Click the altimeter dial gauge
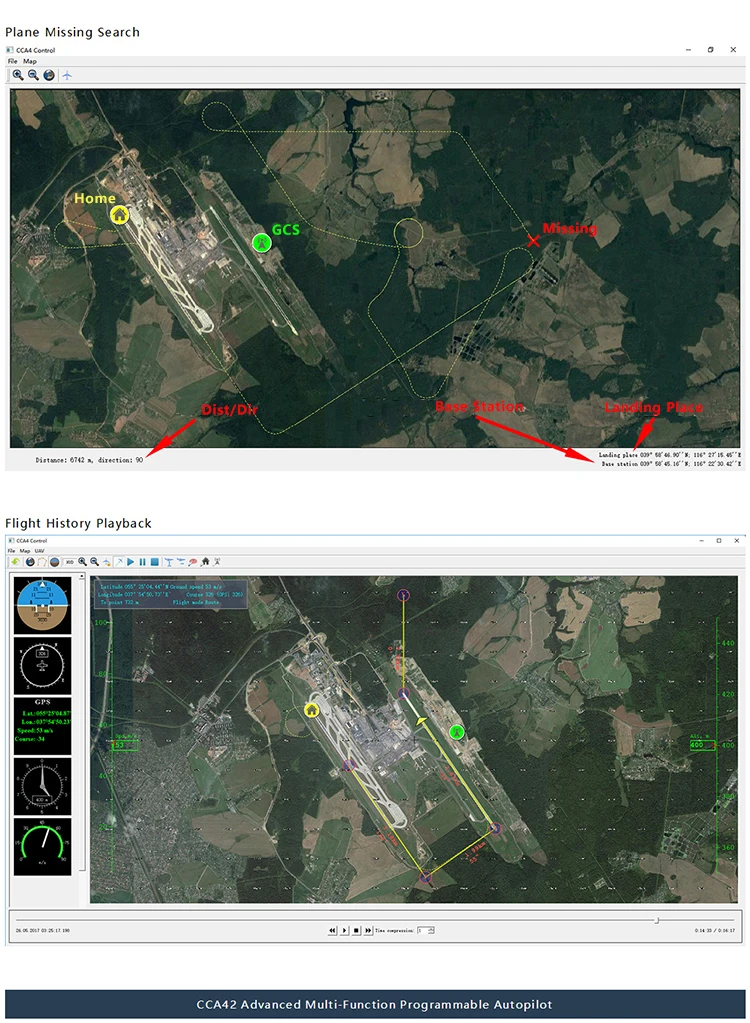This screenshot has width=750, height=1023. (42, 786)
